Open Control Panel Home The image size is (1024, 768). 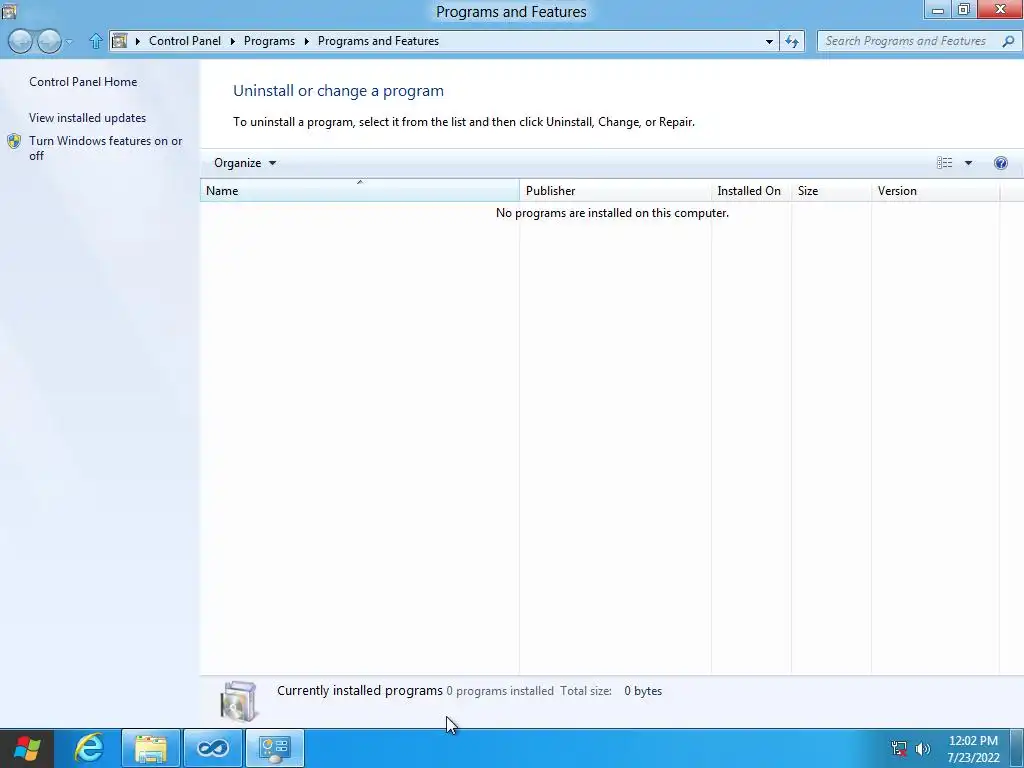(x=83, y=82)
